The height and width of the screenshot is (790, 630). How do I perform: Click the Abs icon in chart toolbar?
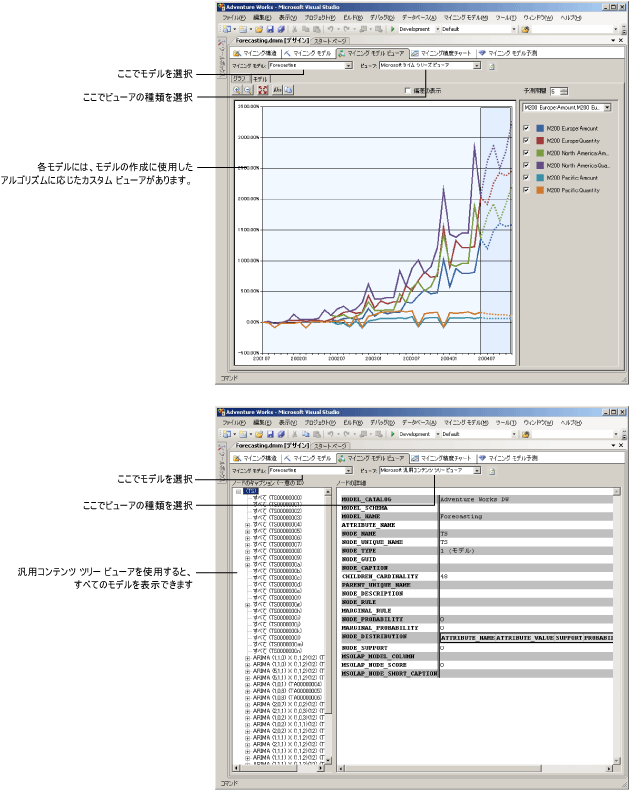pyautogui.click(x=275, y=89)
